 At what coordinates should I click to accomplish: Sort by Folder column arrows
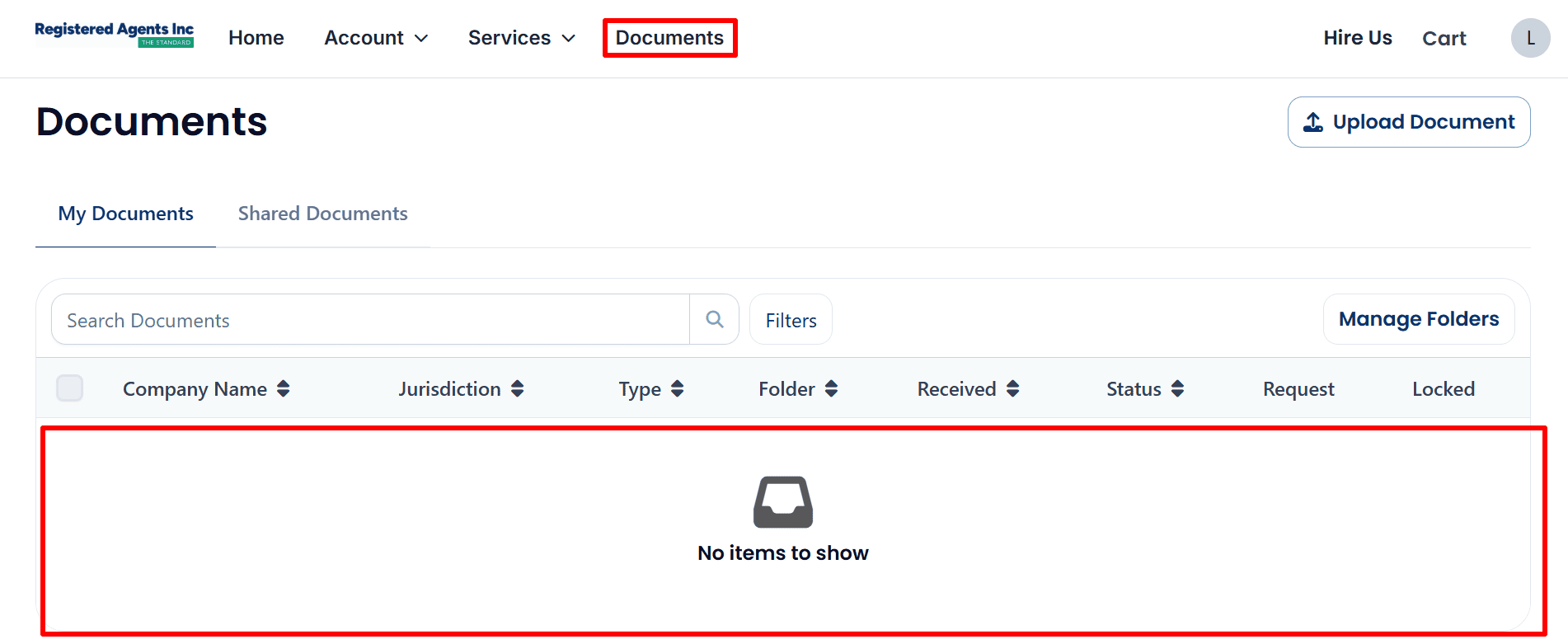click(832, 389)
